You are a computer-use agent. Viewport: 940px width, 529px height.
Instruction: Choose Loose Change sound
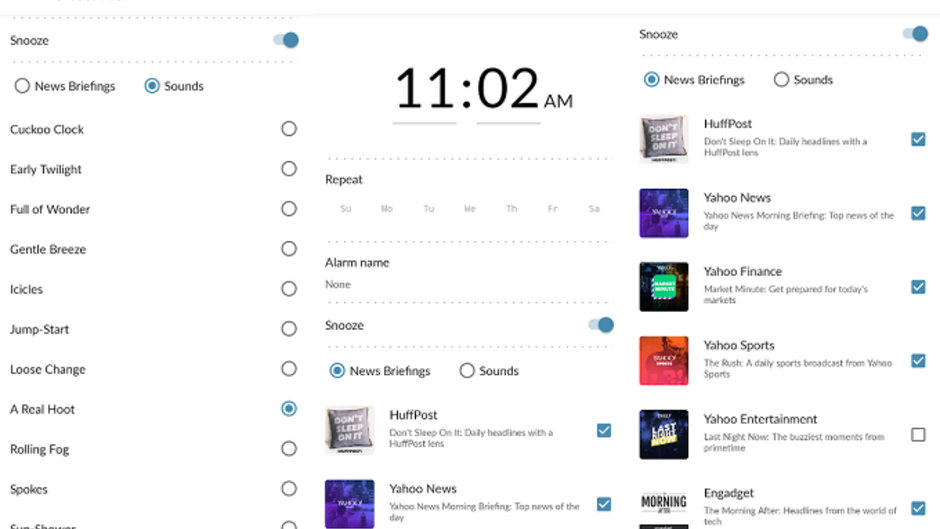(x=289, y=369)
